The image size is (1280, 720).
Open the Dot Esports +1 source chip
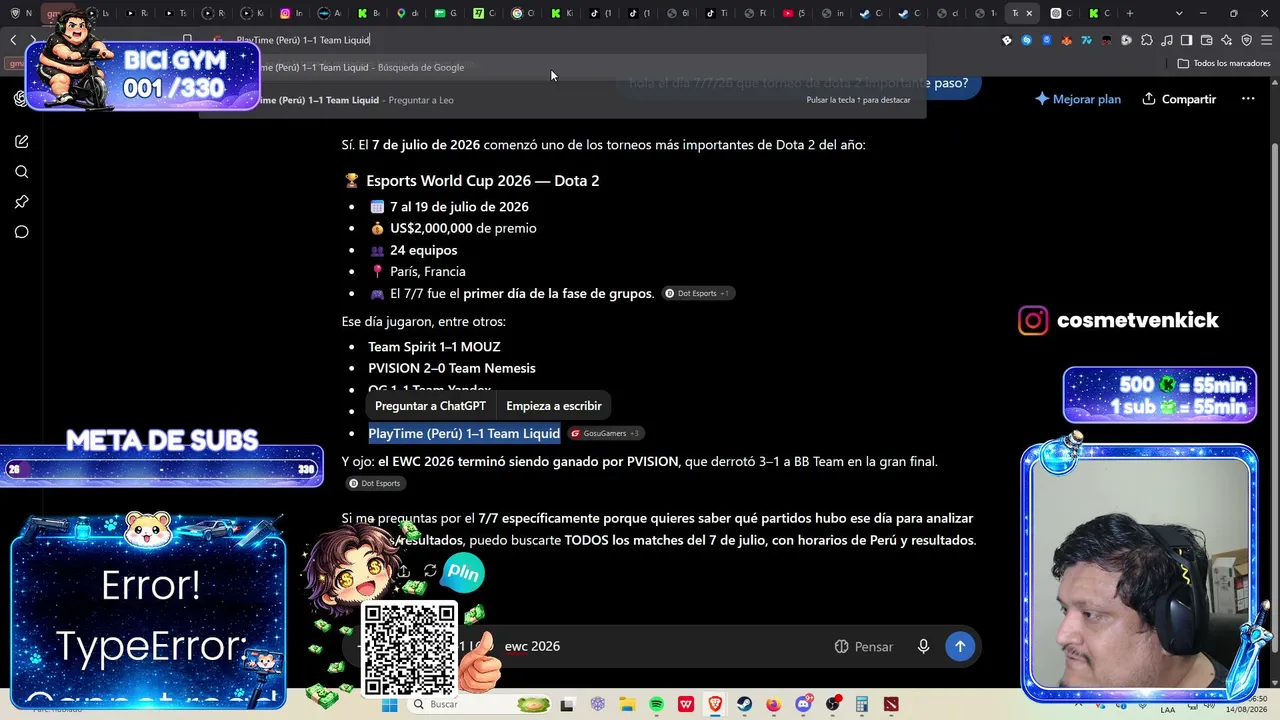point(698,293)
